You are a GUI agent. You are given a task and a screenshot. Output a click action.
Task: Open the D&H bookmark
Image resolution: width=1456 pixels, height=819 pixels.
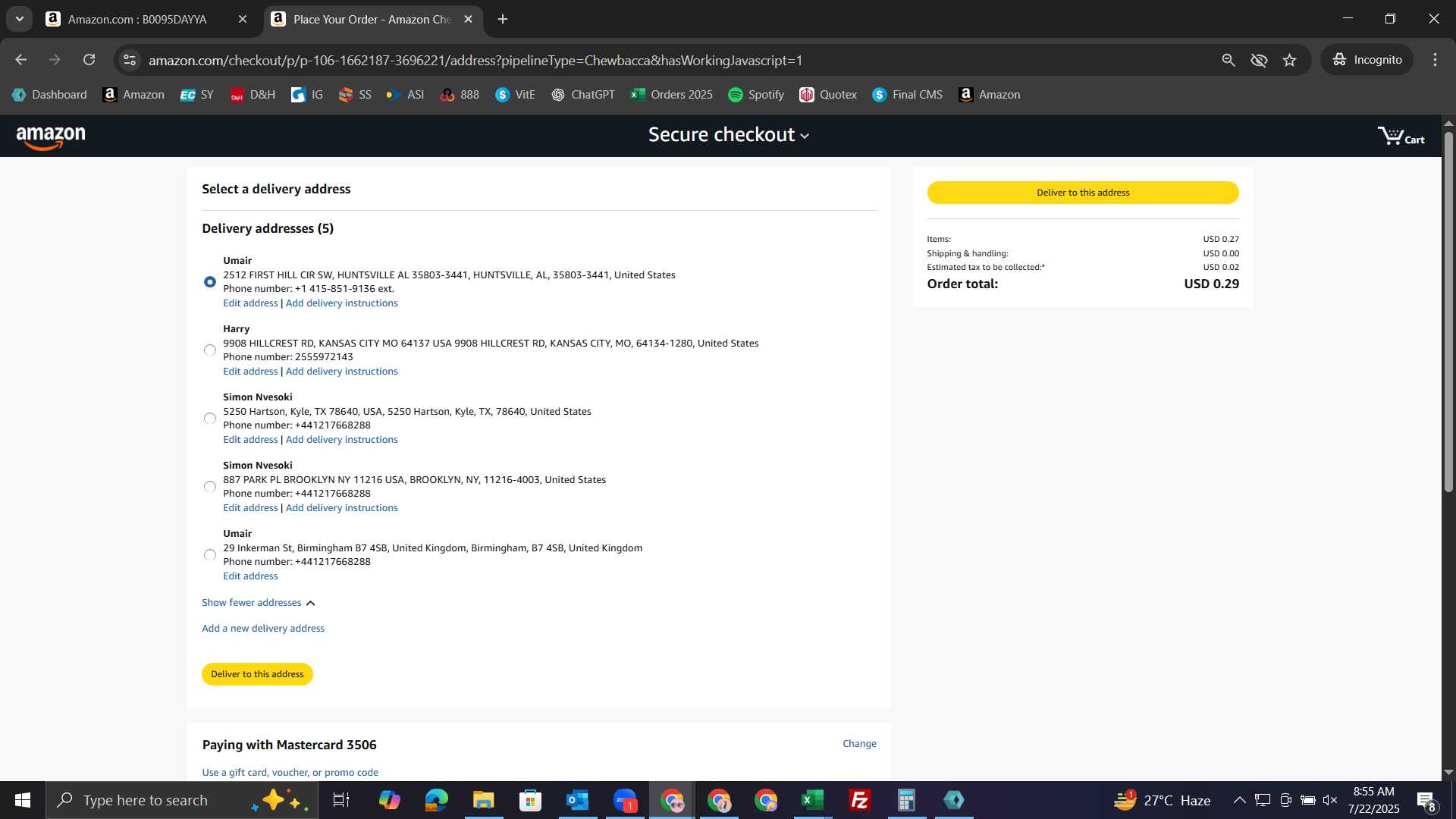(x=253, y=95)
